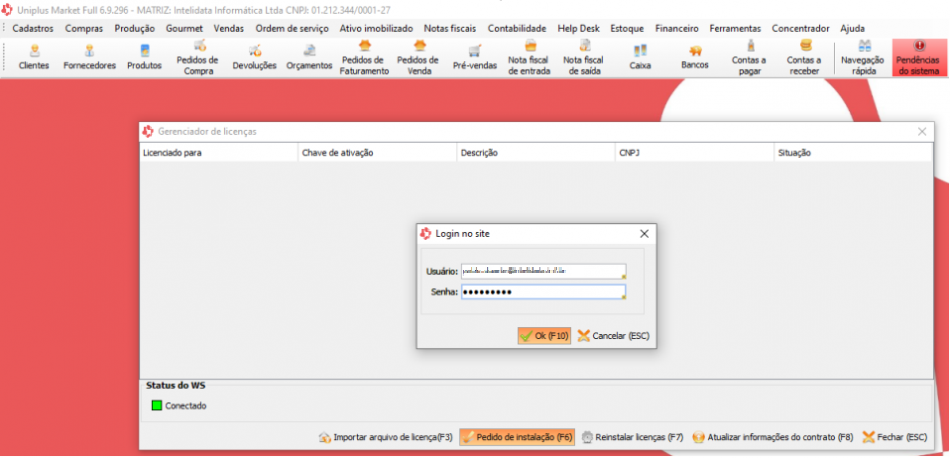
Task: Open the Ordem de serviço menu
Action: click(292, 28)
